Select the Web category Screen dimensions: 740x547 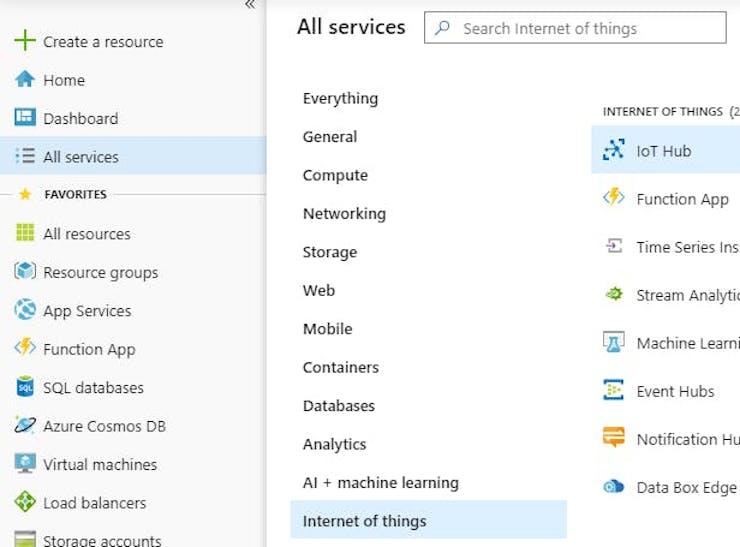319,290
